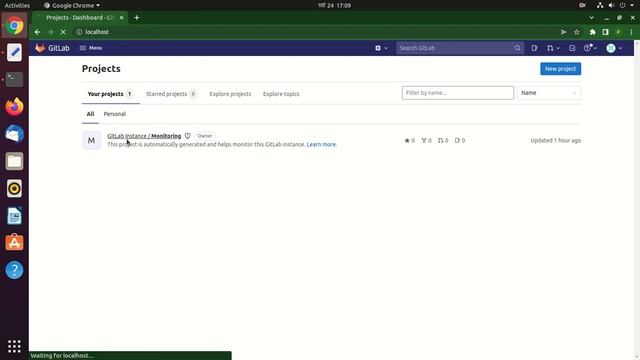Click the M project avatar
This screenshot has width=640, height=360.
tap(91, 140)
